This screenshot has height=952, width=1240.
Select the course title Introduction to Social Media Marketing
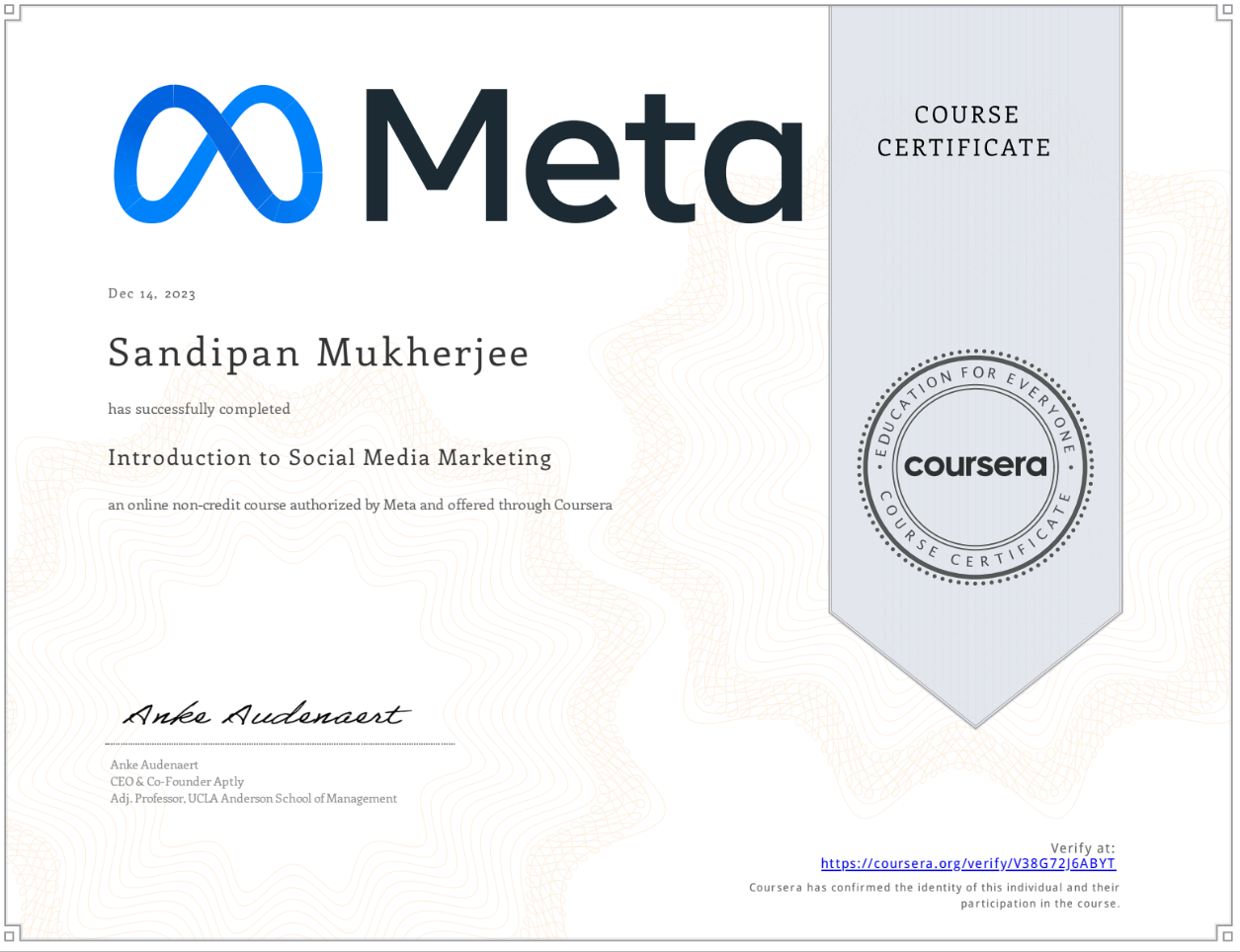coord(330,458)
